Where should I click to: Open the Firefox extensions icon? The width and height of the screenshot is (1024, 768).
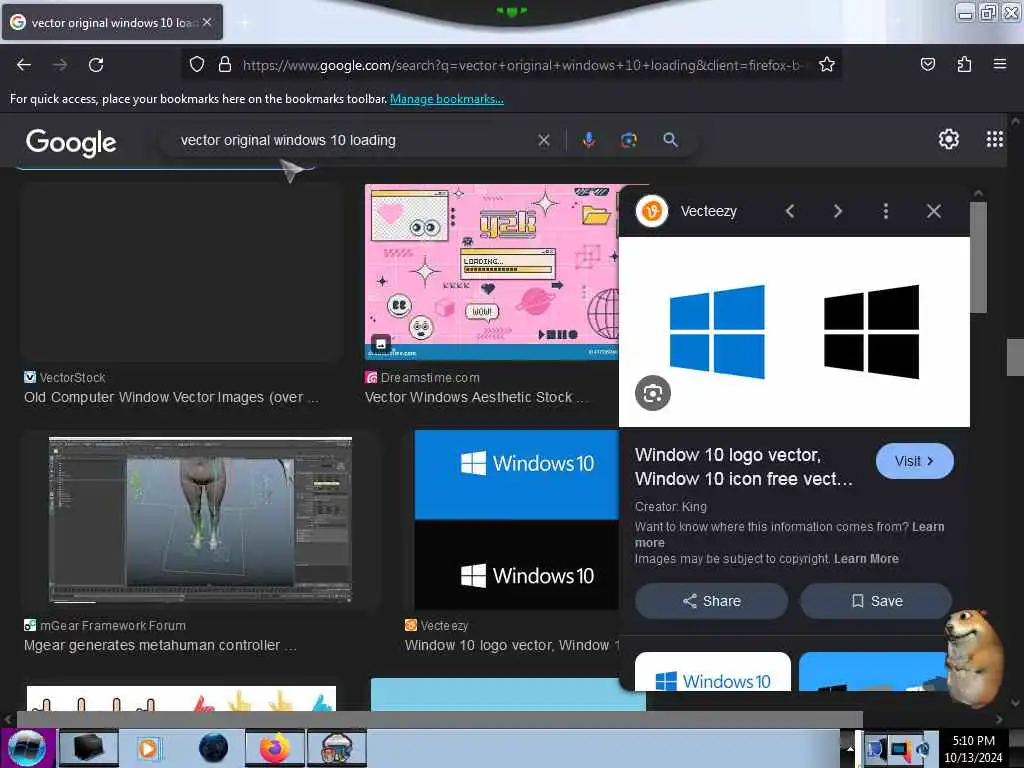click(x=964, y=64)
